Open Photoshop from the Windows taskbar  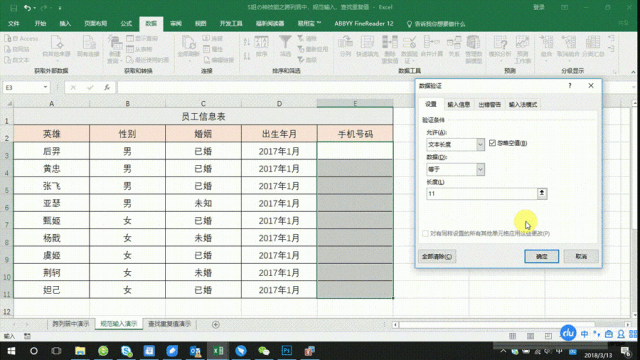click(x=287, y=351)
